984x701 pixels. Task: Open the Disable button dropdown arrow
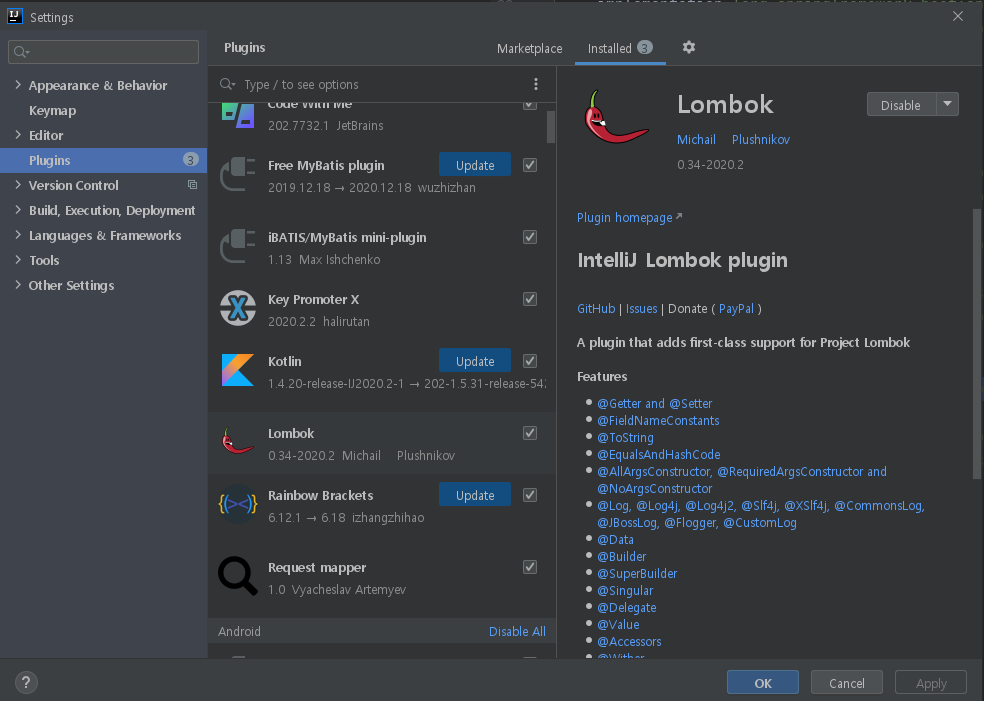948,104
